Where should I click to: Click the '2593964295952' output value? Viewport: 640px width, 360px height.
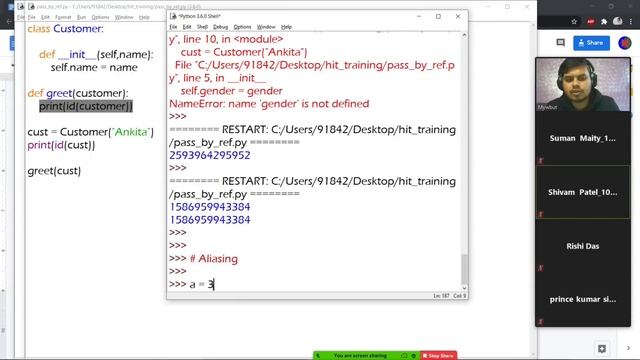pyautogui.click(x=210, y=155)
